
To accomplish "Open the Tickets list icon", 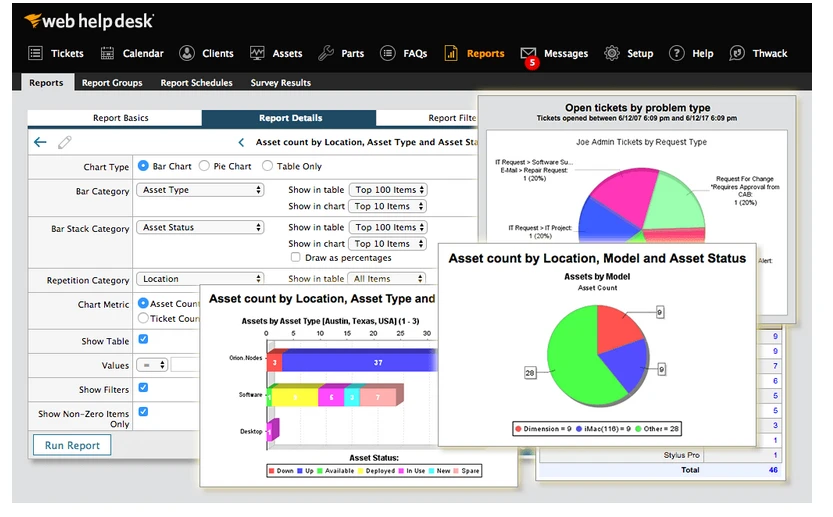I will [36, 53].
